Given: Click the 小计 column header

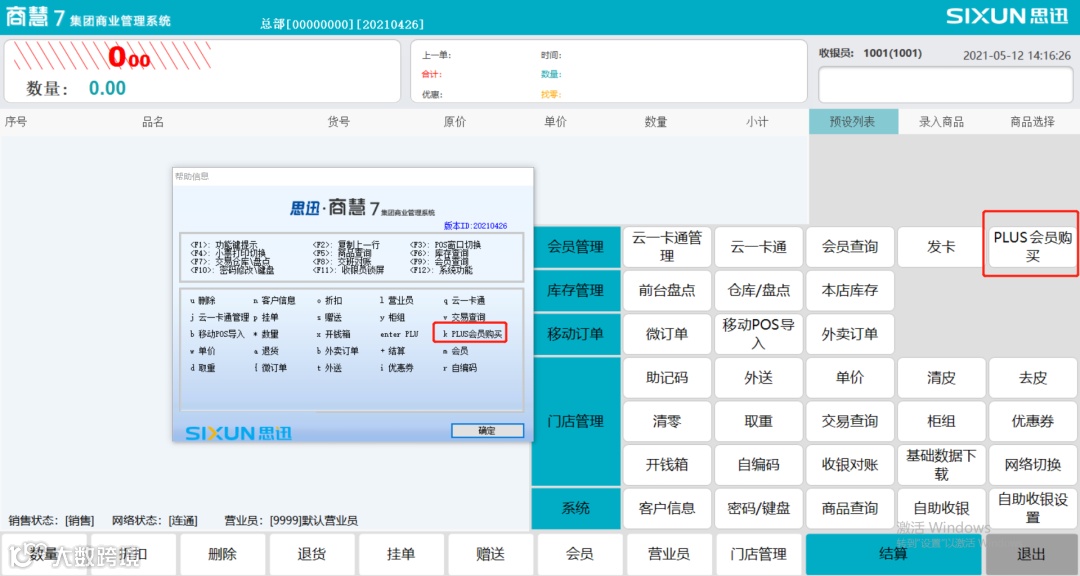Looking at the screenshot, I should 757,122.
